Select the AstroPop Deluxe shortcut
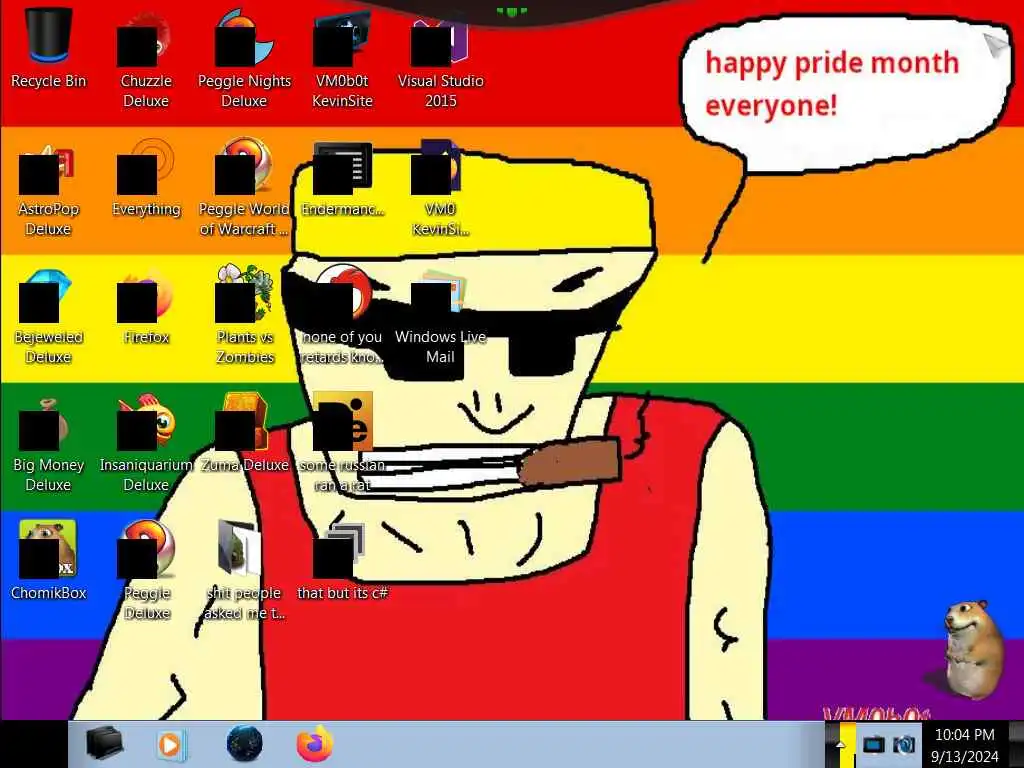The image size is (1024, 768). coord(48,188)
